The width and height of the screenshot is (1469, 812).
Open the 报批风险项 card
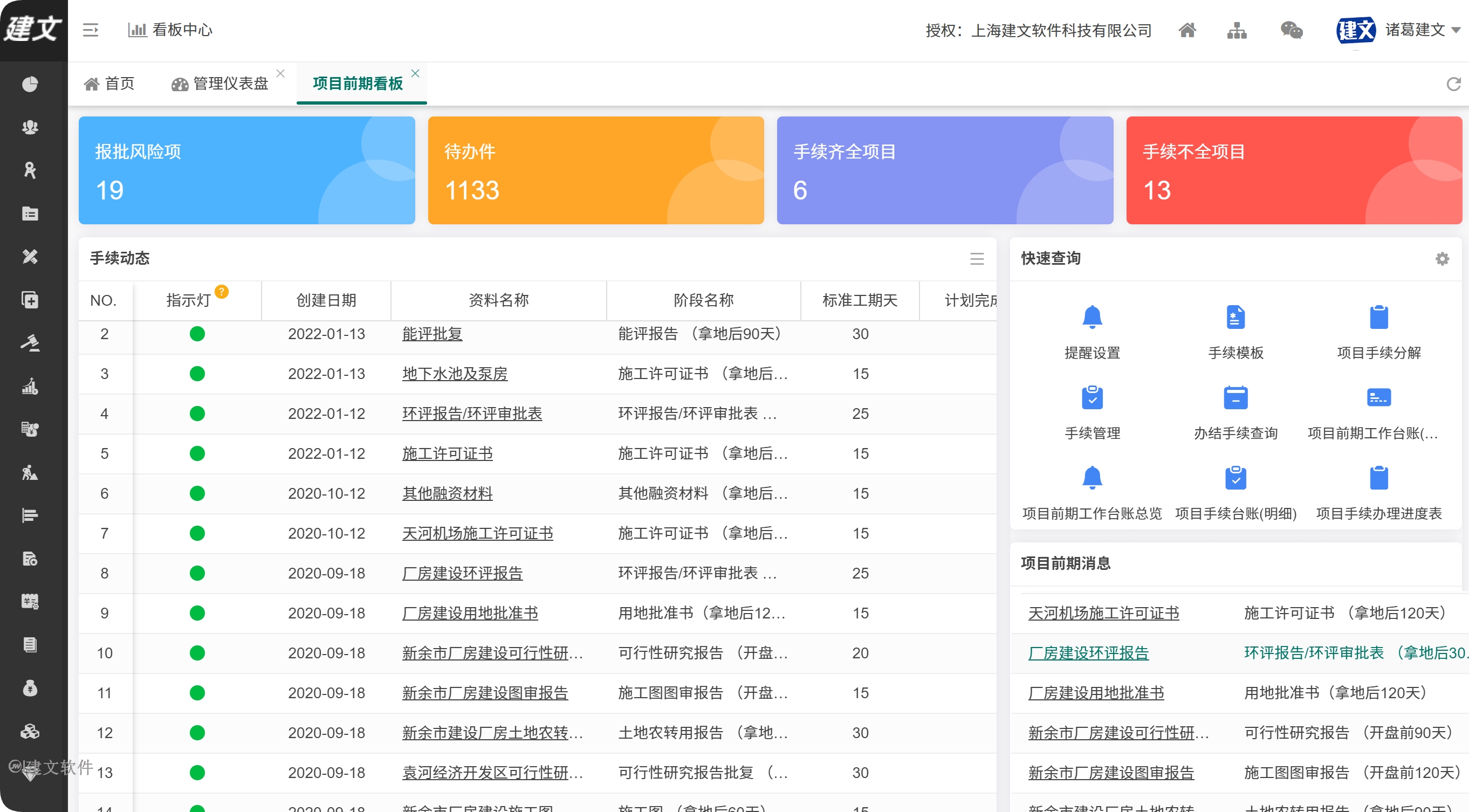tap(247, 170)
